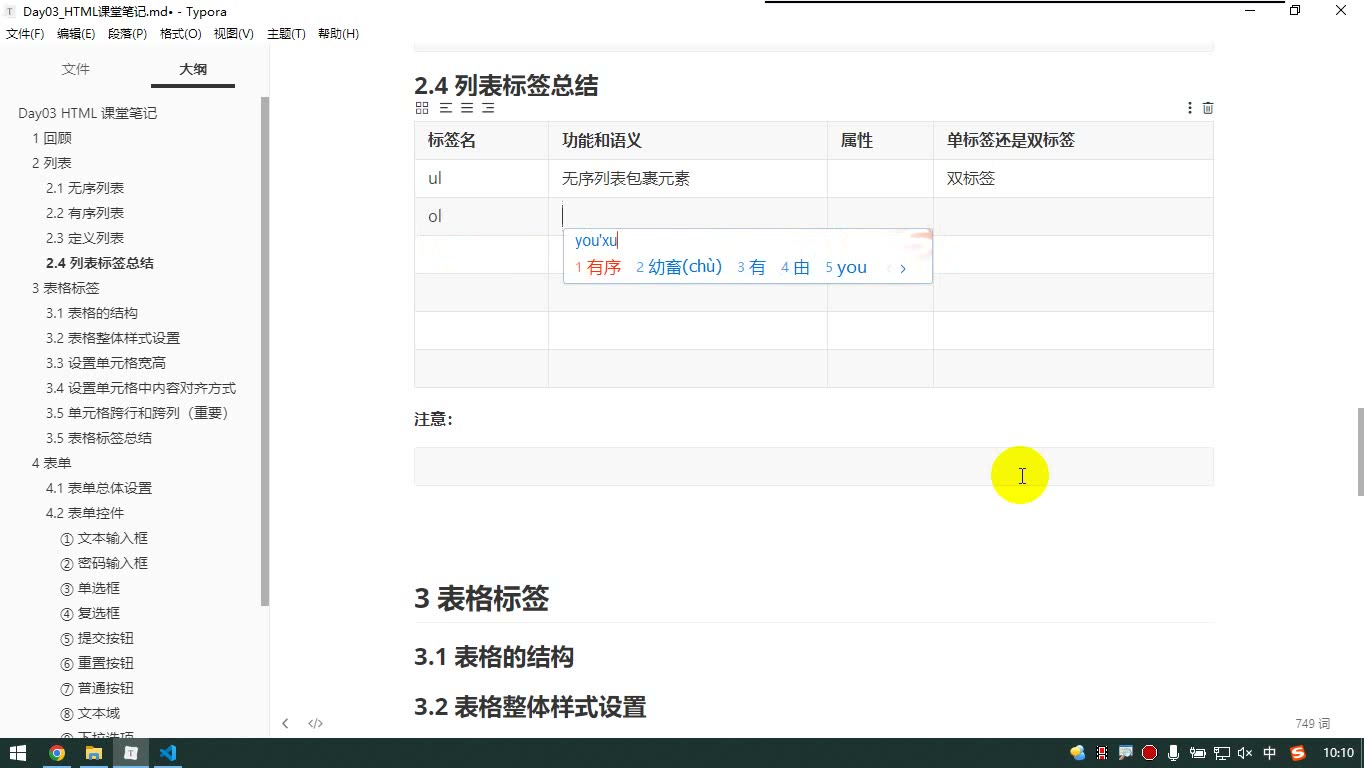The width and height of the screenshot is (1364, 768).
Task: Click the table cell containing ol
Action: coord(481,217)
